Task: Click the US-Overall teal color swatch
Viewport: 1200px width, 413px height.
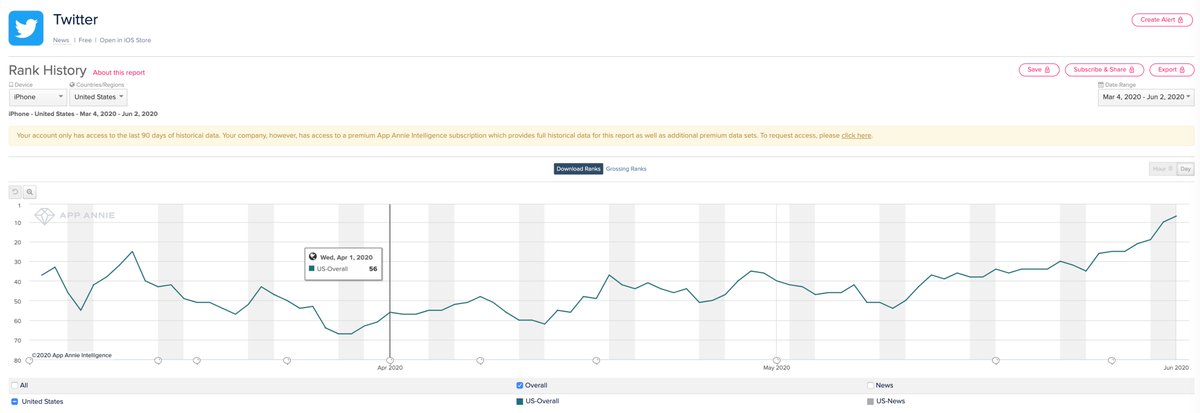Action: (519, 401)
